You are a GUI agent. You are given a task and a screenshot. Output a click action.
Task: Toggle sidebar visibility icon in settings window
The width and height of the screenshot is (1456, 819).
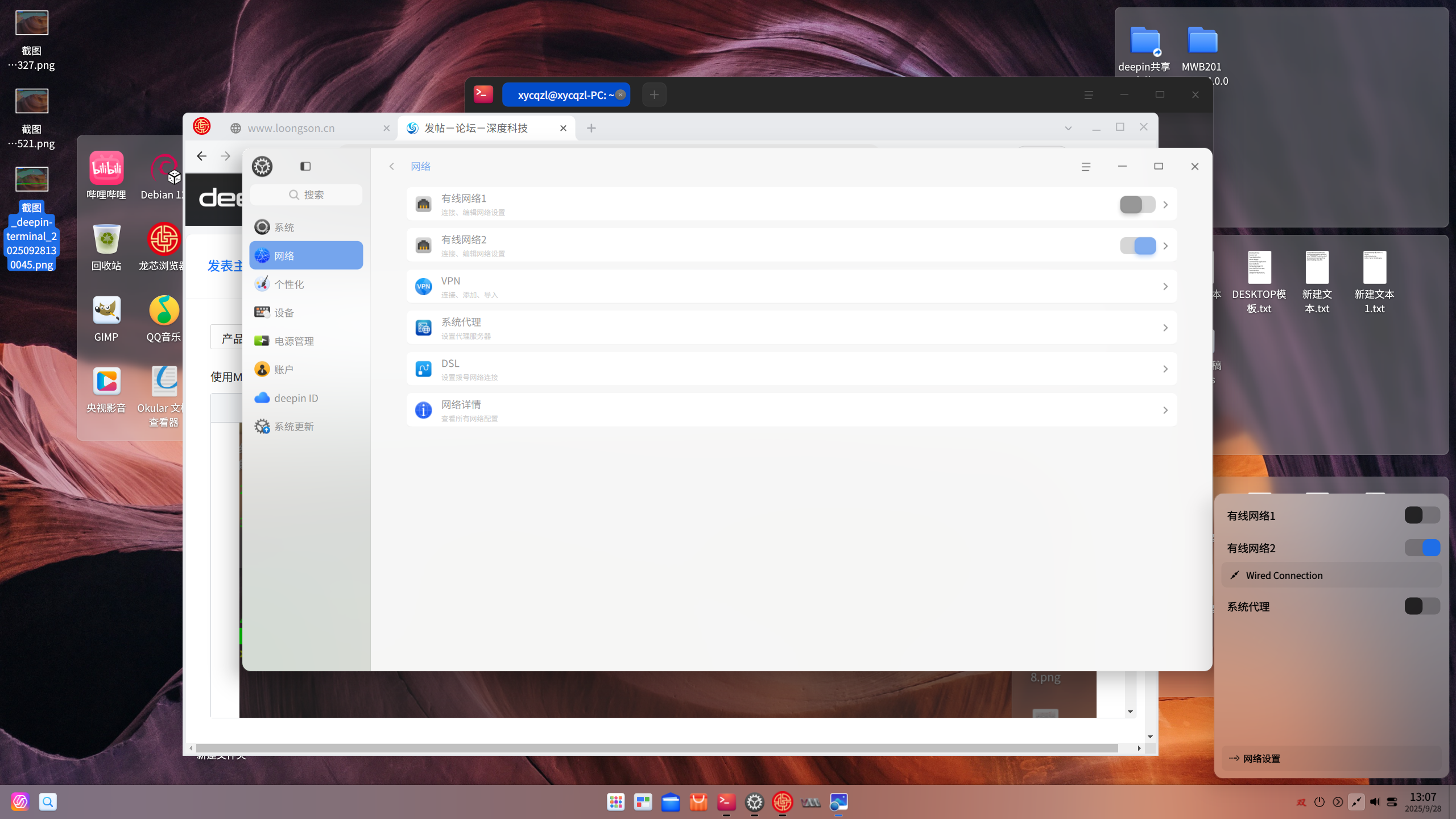pos(305,166)
